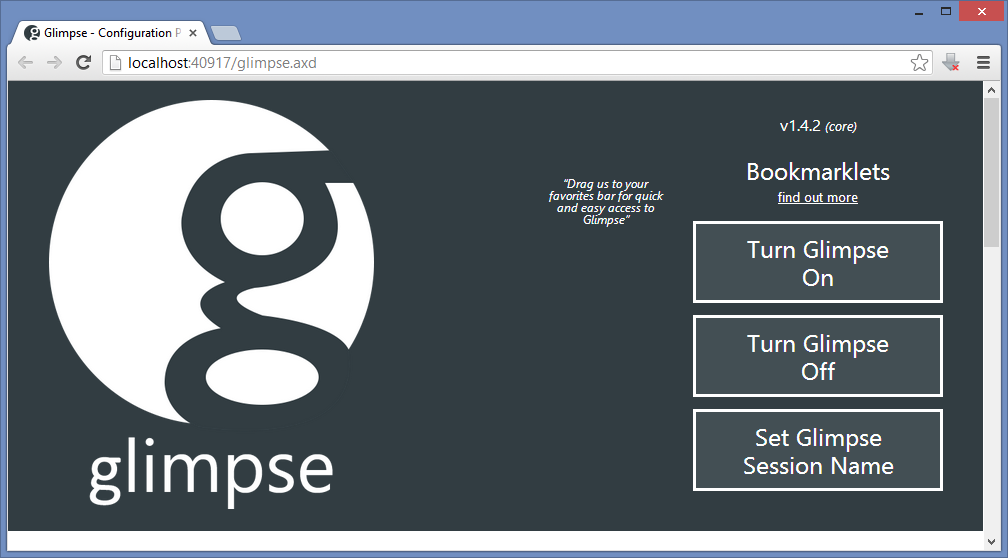Reload the Glimpse configuration page
Screen dimensions: 1008x558
(83, 62)
